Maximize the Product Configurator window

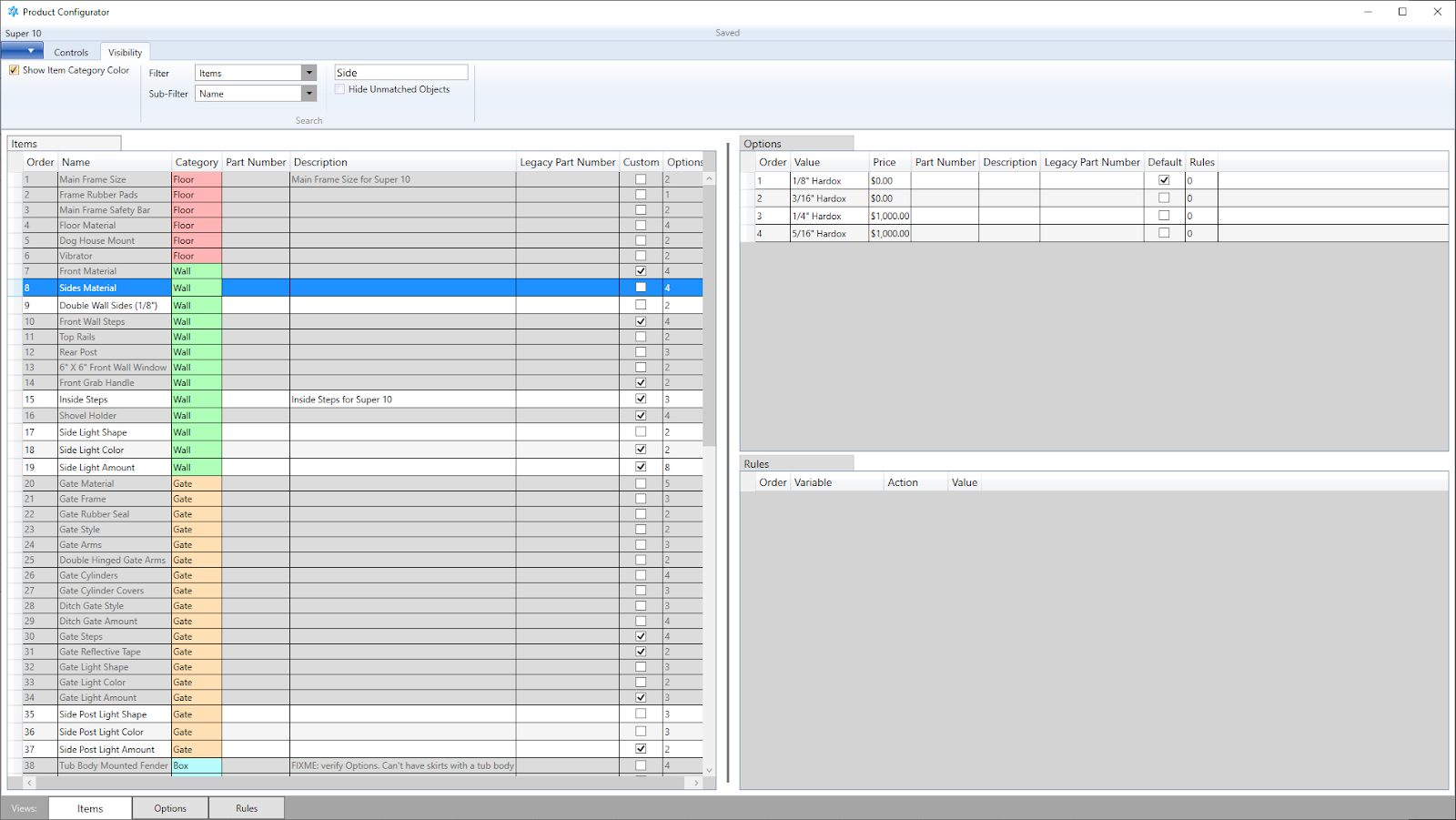(x=1402, y=12)
